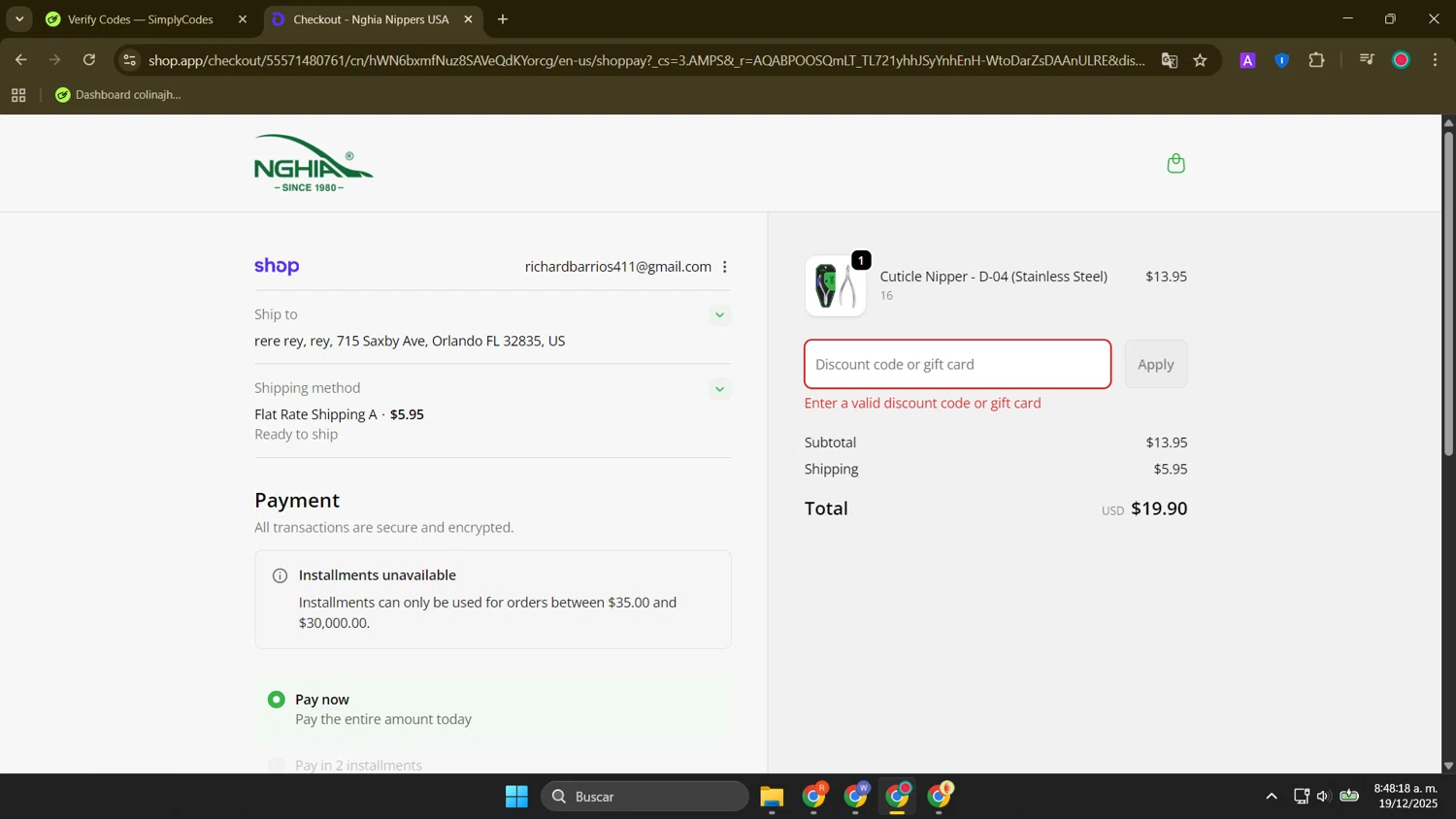Open File Explorer from the taskbar
The image size is (1456, 819).
[x=772, y=797]
